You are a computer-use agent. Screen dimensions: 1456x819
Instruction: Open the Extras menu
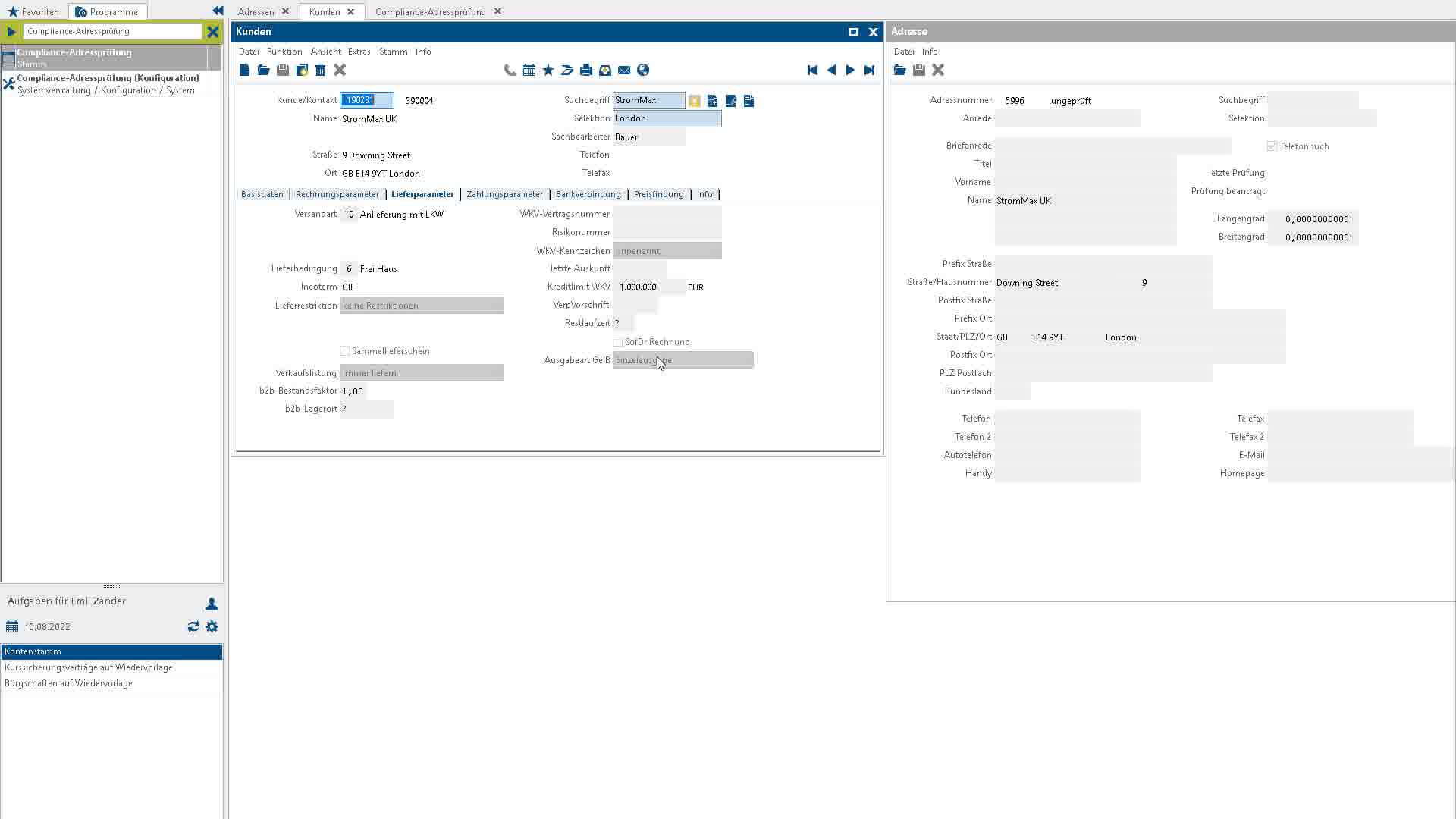click(359, 52)
